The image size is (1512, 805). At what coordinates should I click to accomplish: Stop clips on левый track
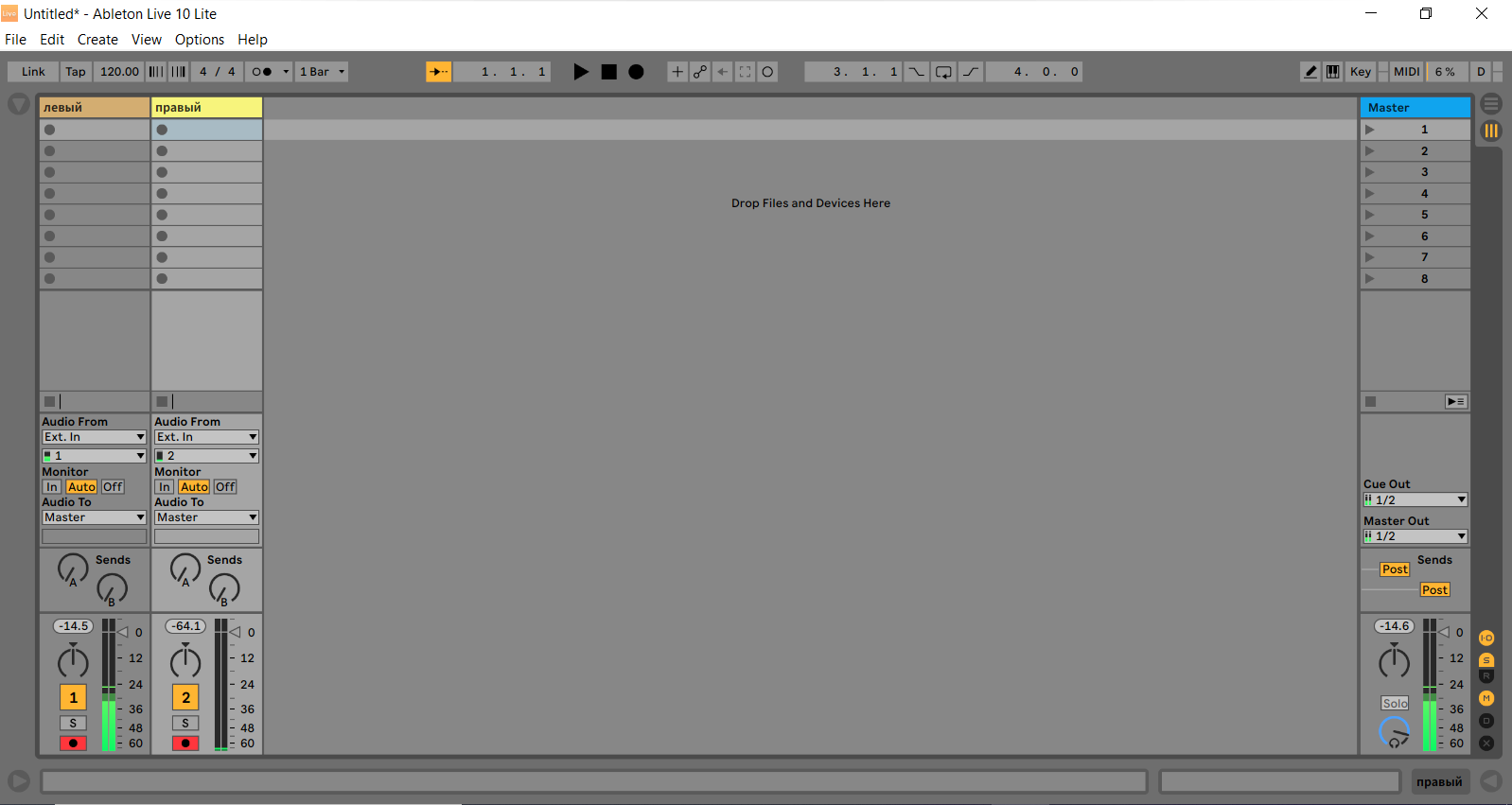click(x=49, y=402)
